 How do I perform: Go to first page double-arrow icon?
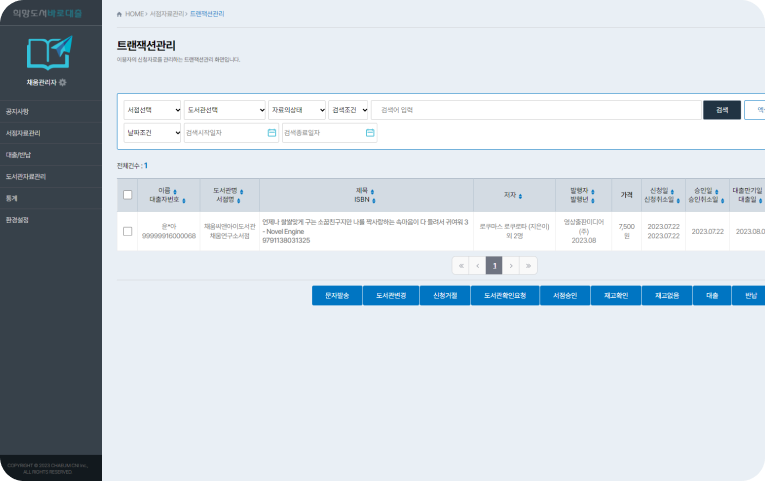(x=460, y=265)
